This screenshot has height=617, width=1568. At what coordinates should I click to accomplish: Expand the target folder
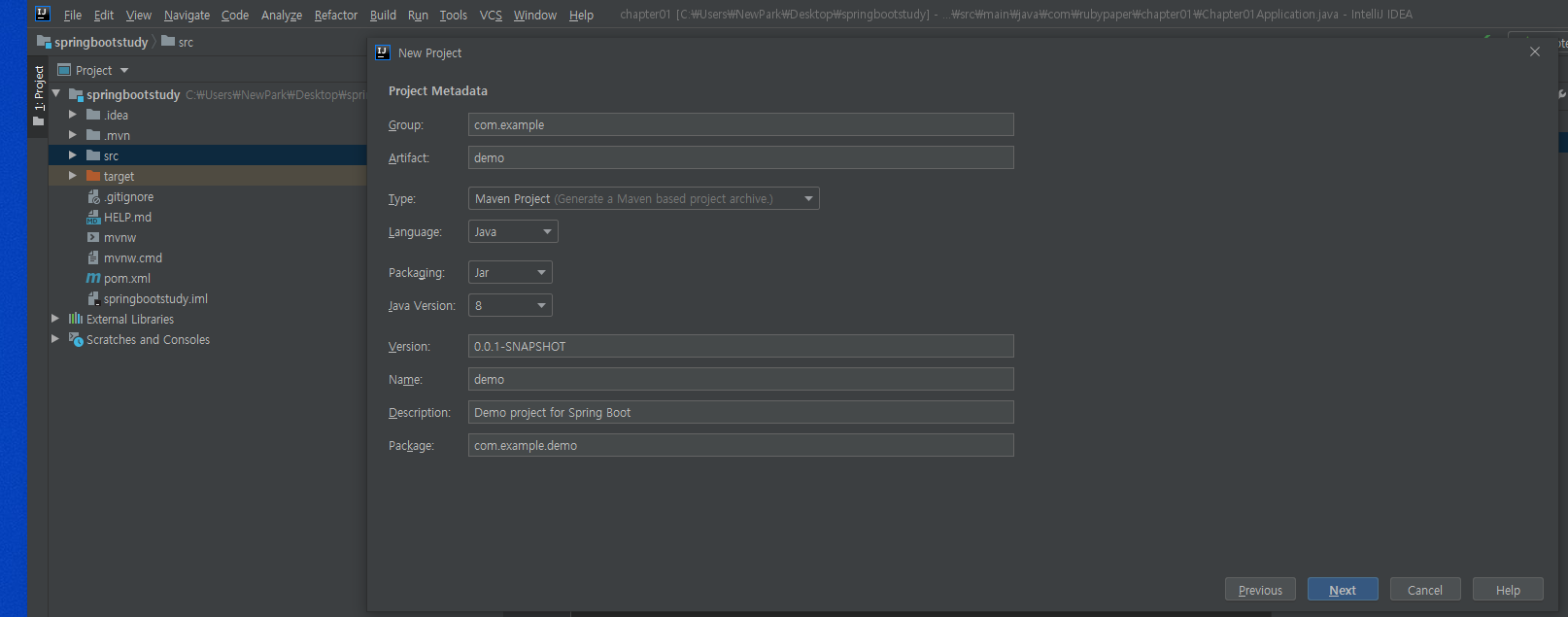coord(73,176)
